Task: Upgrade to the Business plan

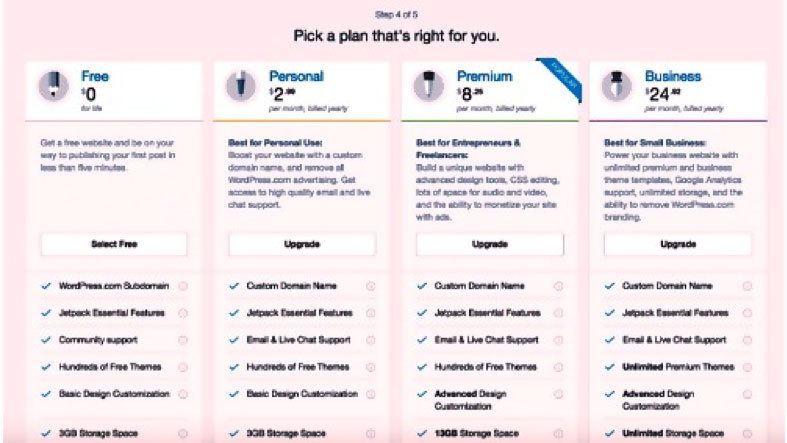Action: click(678, 244)
